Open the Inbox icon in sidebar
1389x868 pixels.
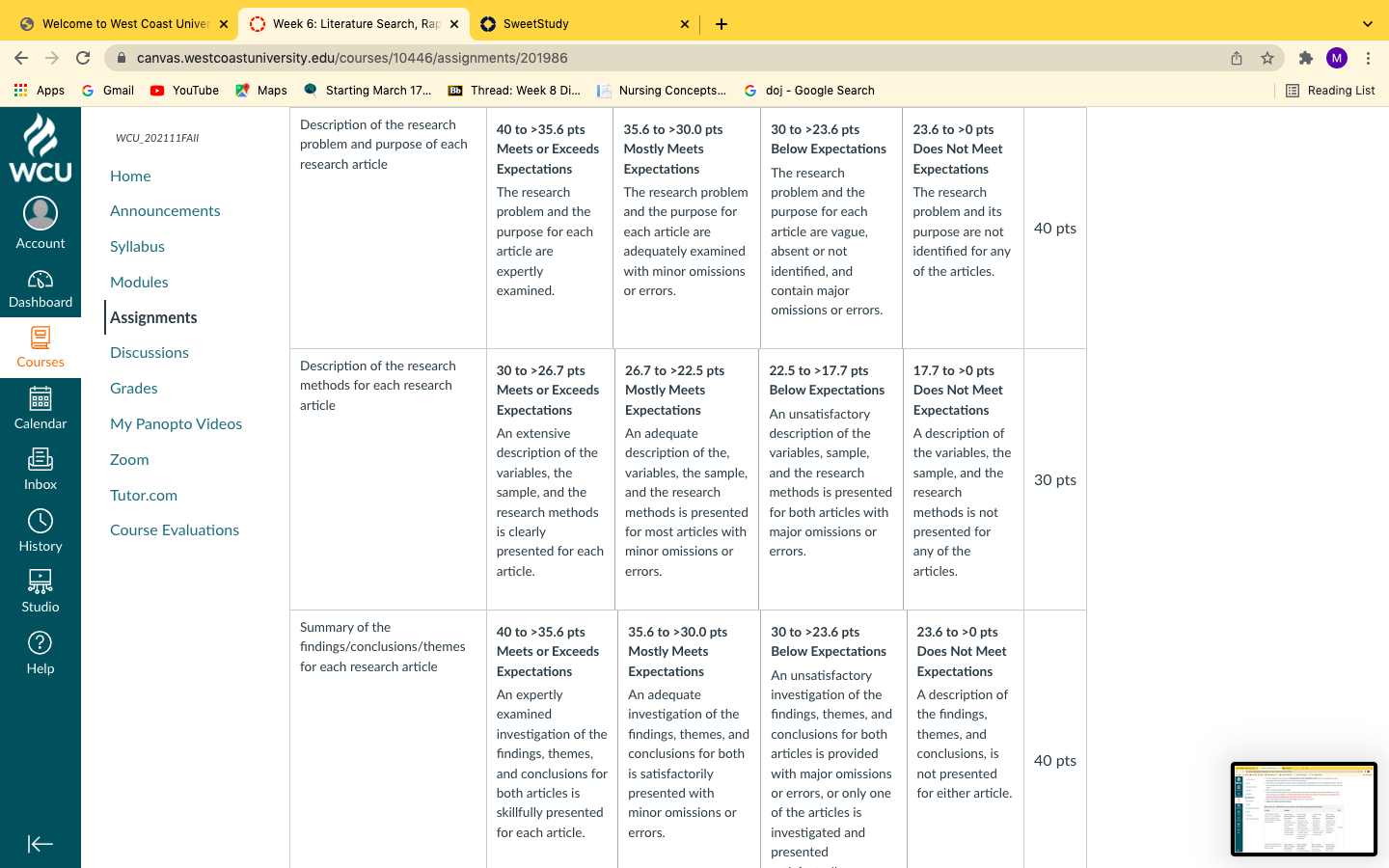[41, 459]
